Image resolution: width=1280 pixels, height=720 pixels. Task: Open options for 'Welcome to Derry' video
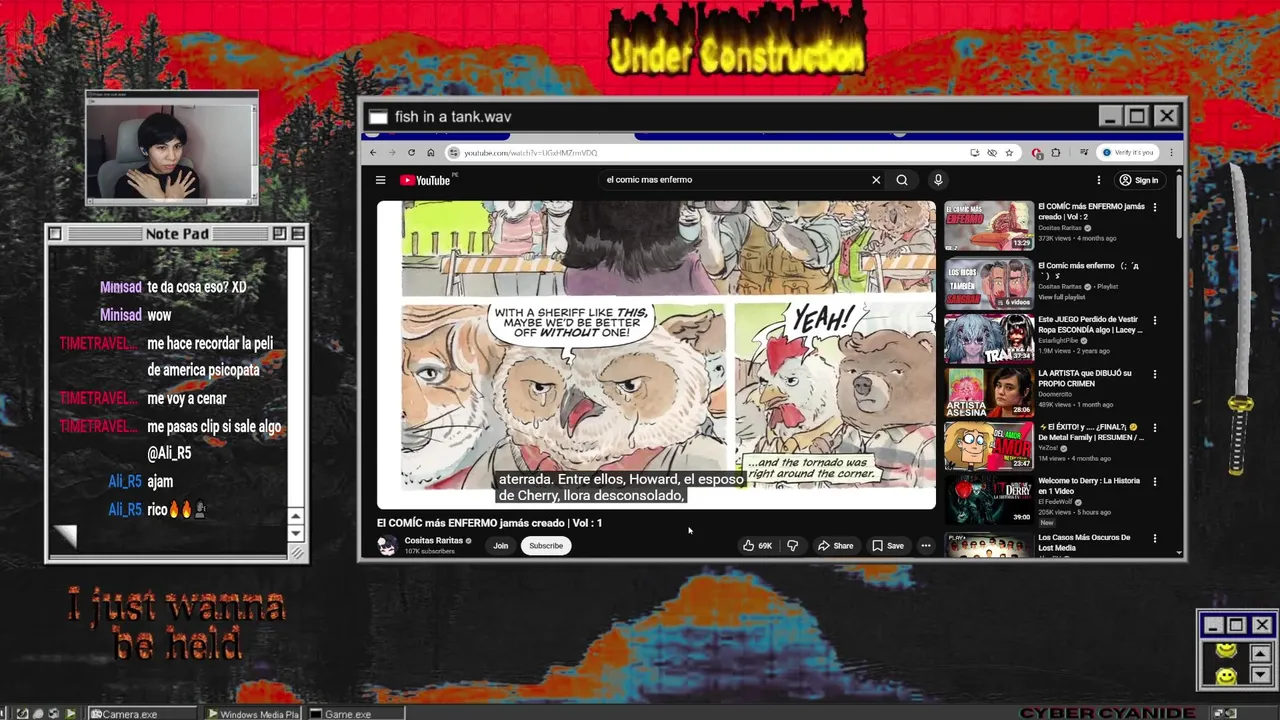click(1155, 481)
